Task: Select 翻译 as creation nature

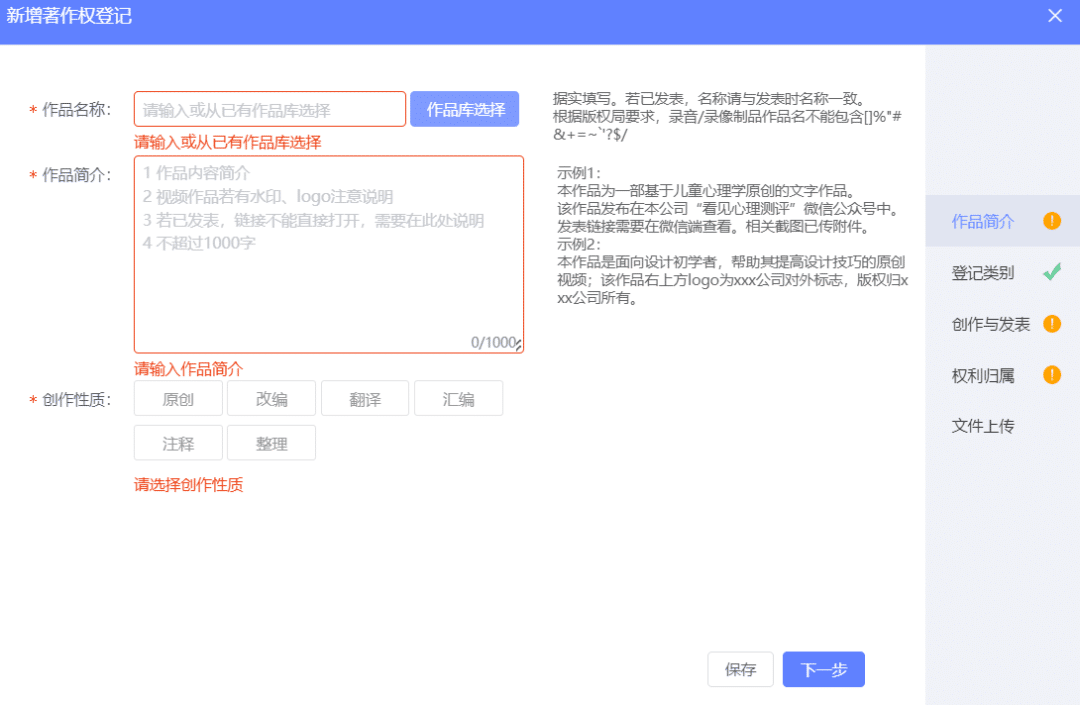Action: point(364,397)
